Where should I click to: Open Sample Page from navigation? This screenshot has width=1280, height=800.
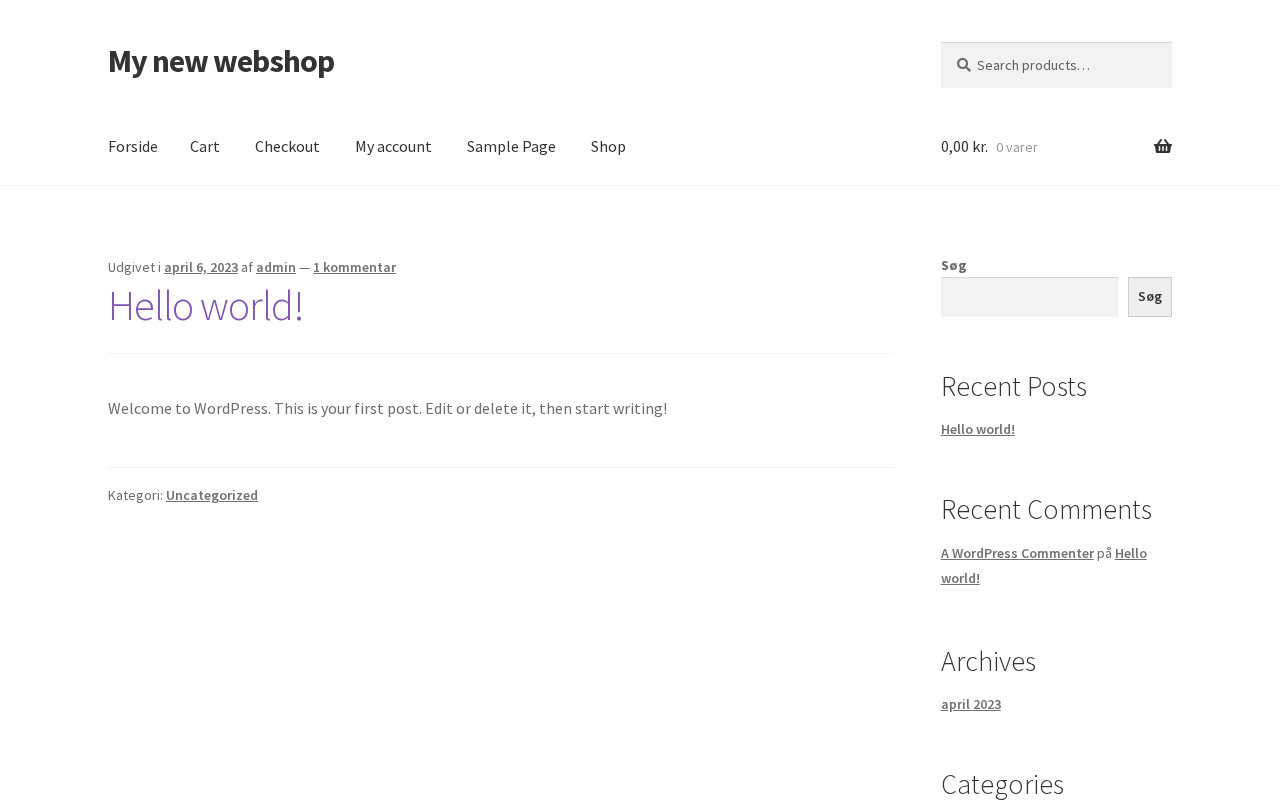tap(510, 147)
